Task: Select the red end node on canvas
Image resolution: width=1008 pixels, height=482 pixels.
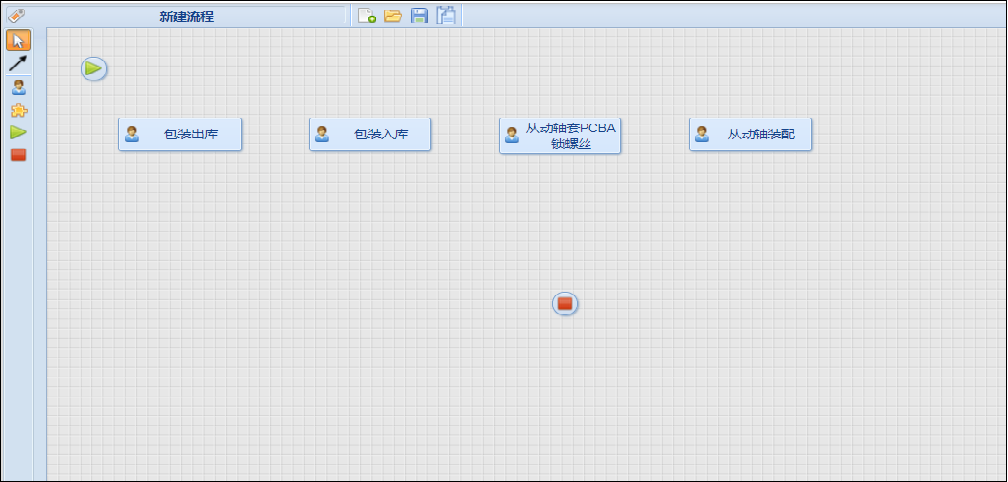Action: pos(565,304)
